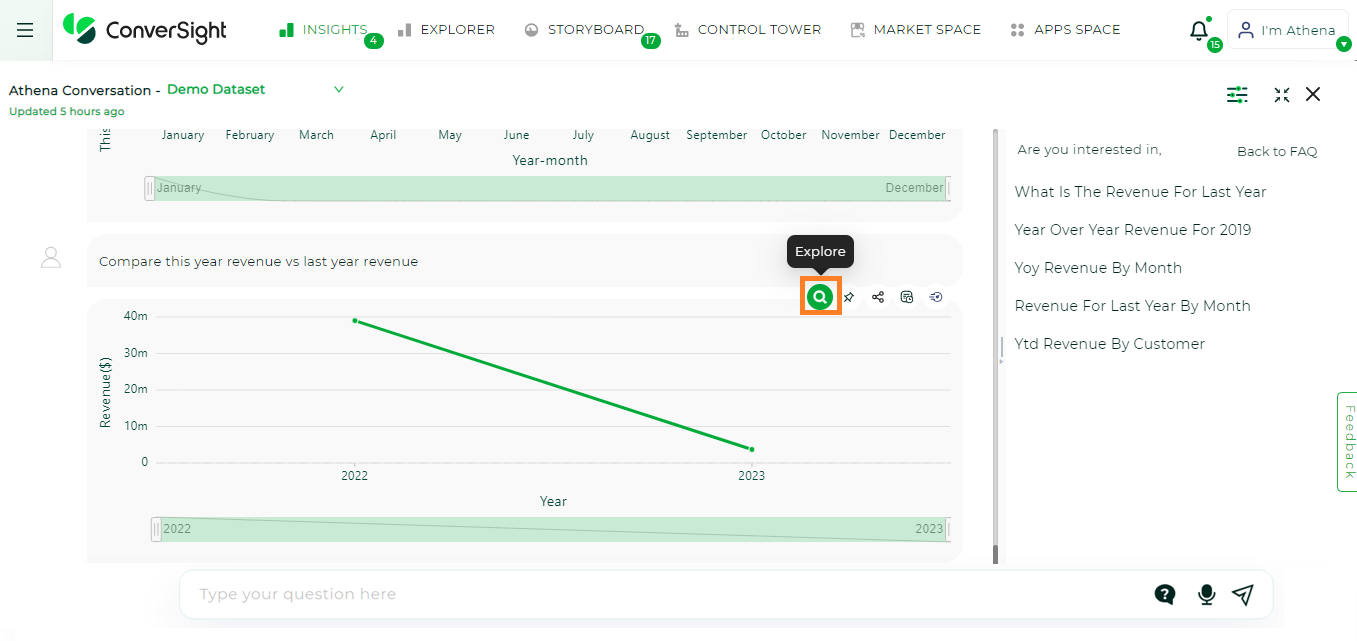This screenshot has height=641, width=1357.
Task: Click the quick action icon right of schedule
Action: tap(936, 297)
